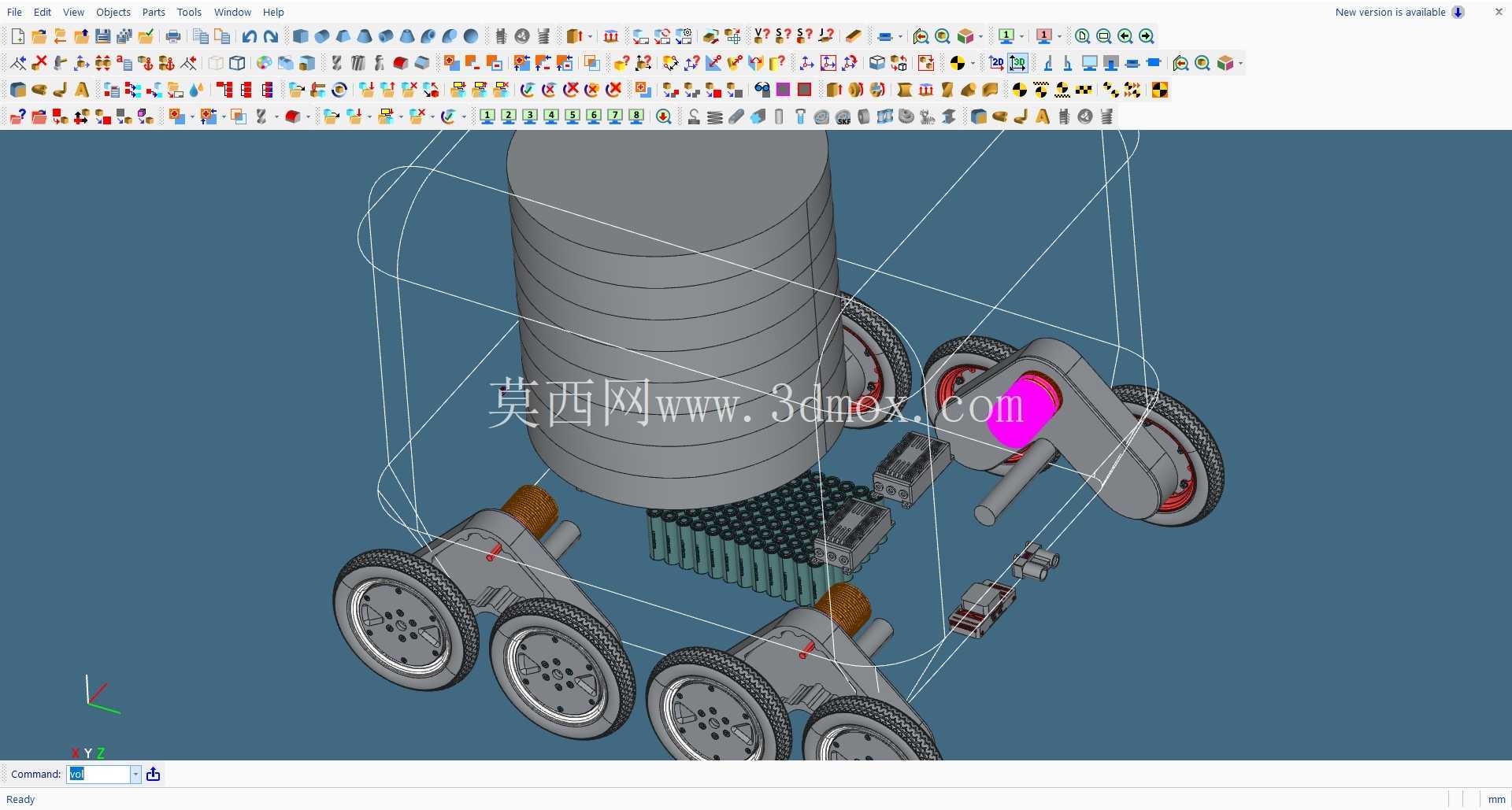1512x810 pixels.
Task: Click the Command input field
Action: [x=98, y=775]
